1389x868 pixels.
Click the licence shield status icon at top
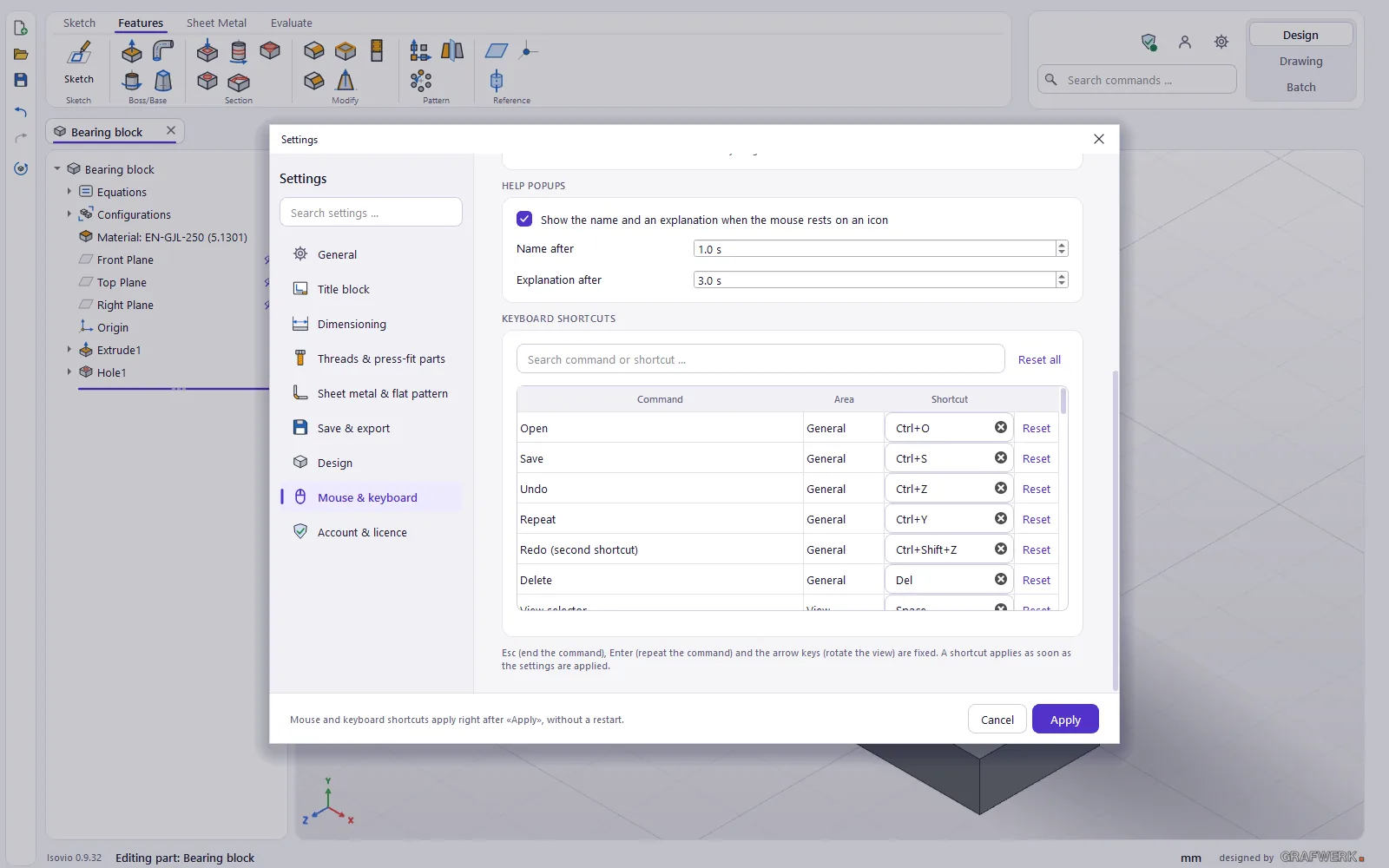(1149, 42)
